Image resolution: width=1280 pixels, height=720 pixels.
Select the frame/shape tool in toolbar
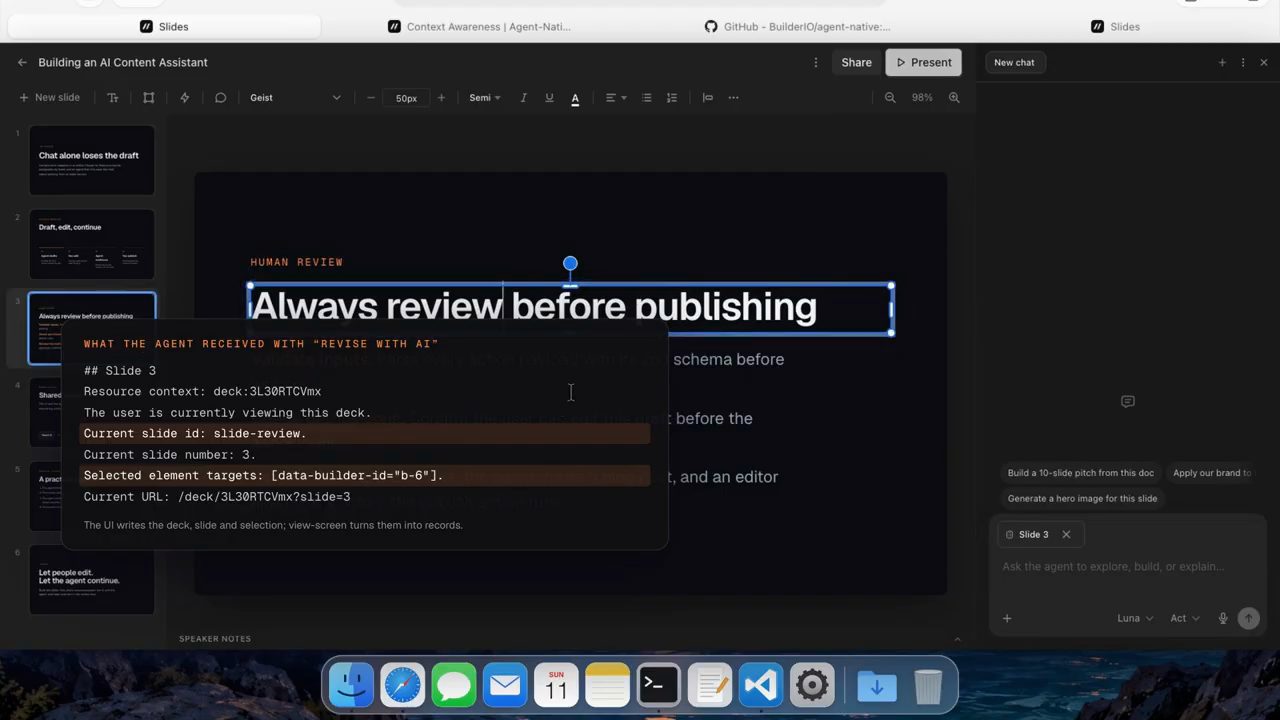click(149, 98)
